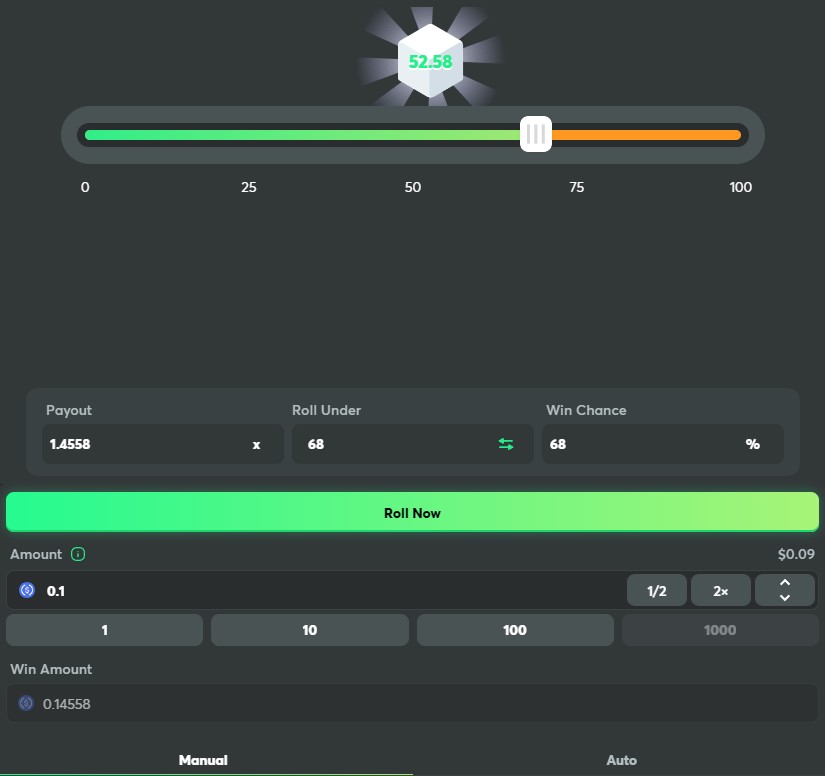Click the x multiplier symbol in Payout
The height and width of the screenshot is (776, 825).
[256, 445]
